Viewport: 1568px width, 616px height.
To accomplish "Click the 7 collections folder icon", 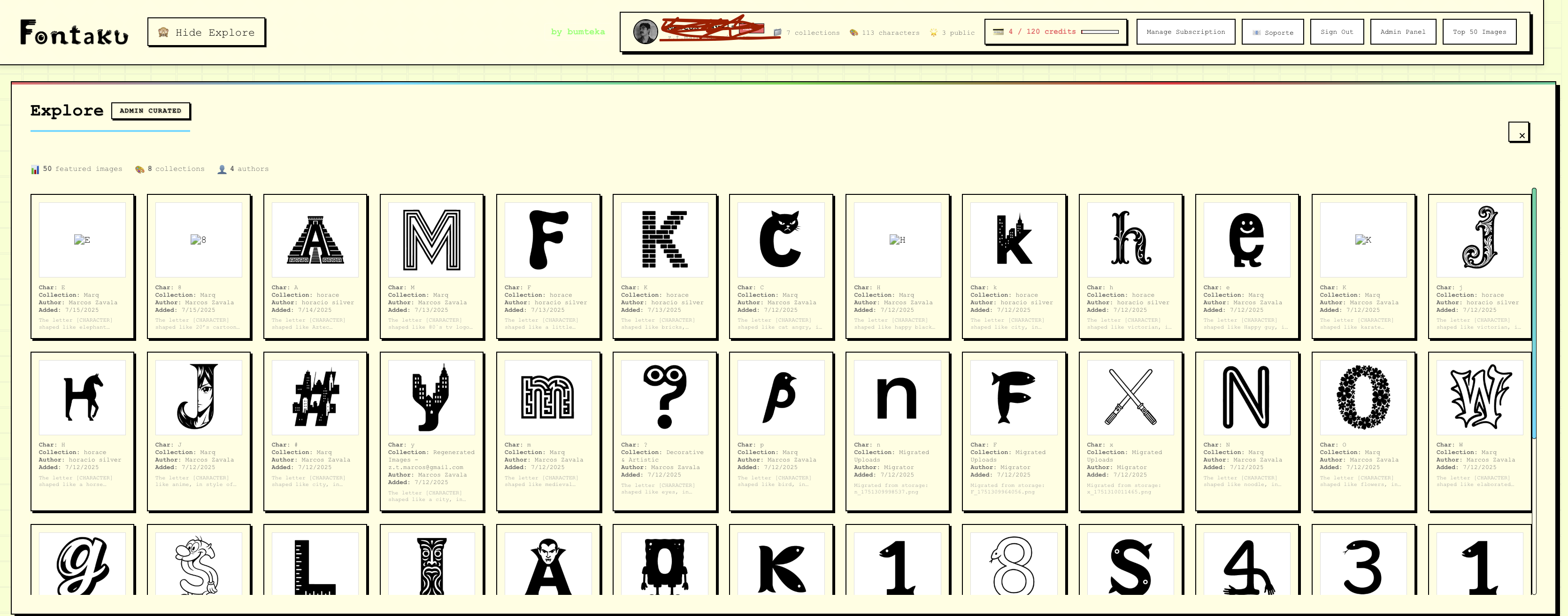I will pos(777,32).
